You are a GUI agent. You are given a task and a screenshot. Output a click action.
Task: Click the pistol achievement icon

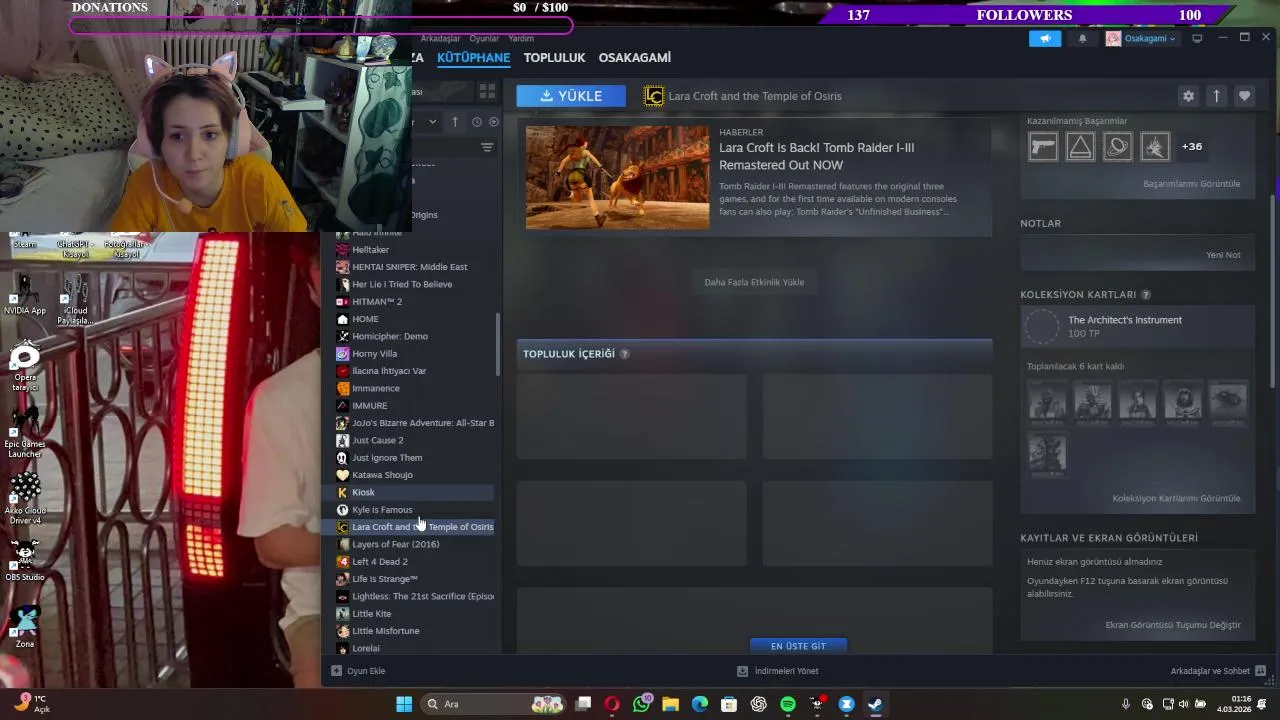(1043, 146)
